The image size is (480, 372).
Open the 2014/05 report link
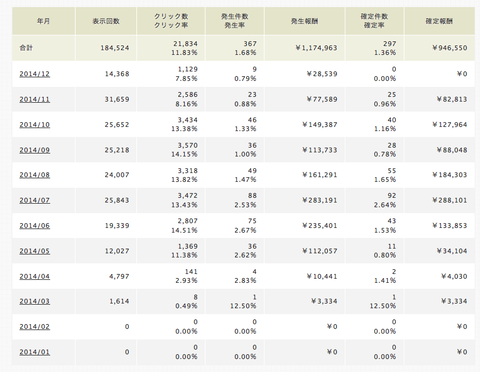coord(35,251)
